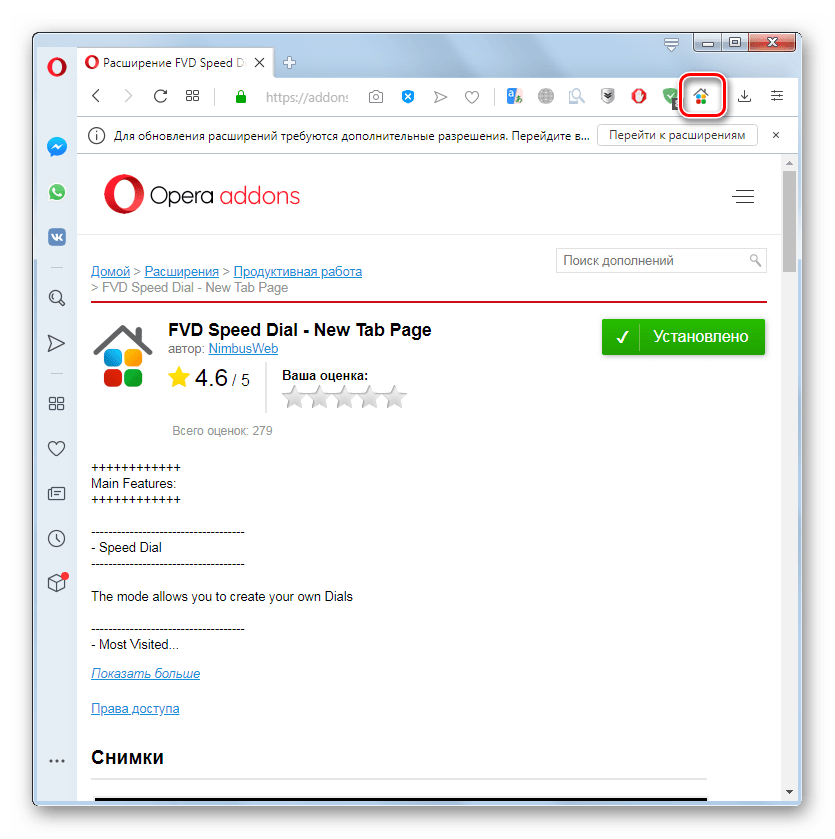Open the ad blocker shield in address bar
835x839 pixels.
pyautogui.click(x=408, y=97)
